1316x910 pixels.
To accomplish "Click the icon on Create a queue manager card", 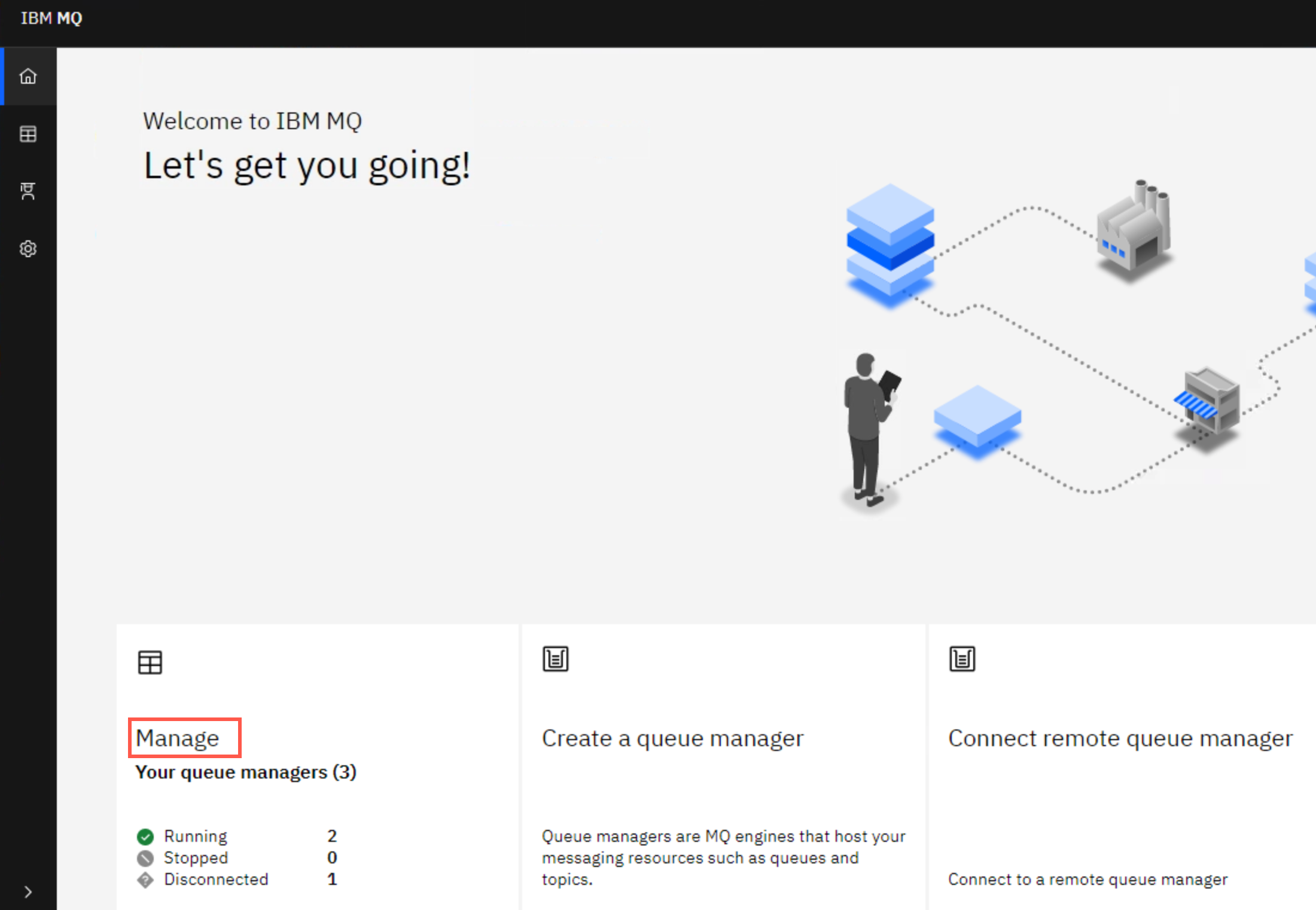I will point(556,659).
